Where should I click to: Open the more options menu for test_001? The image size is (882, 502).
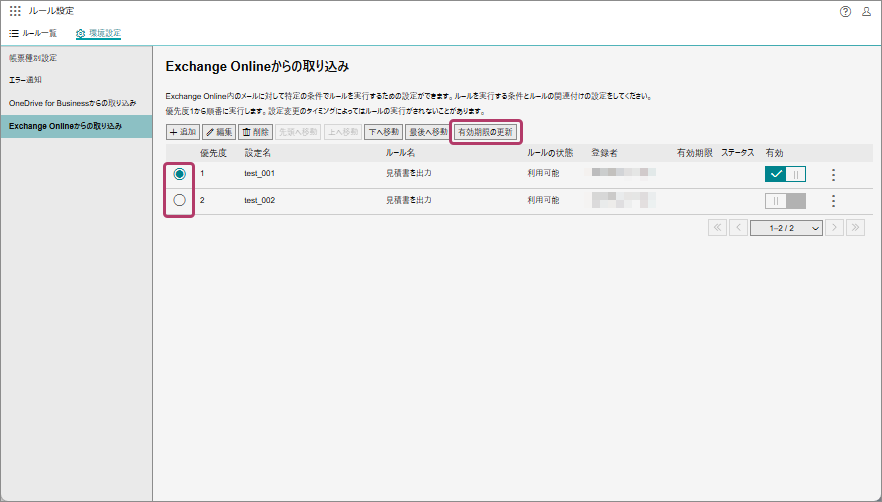click(x=833, y=174)
